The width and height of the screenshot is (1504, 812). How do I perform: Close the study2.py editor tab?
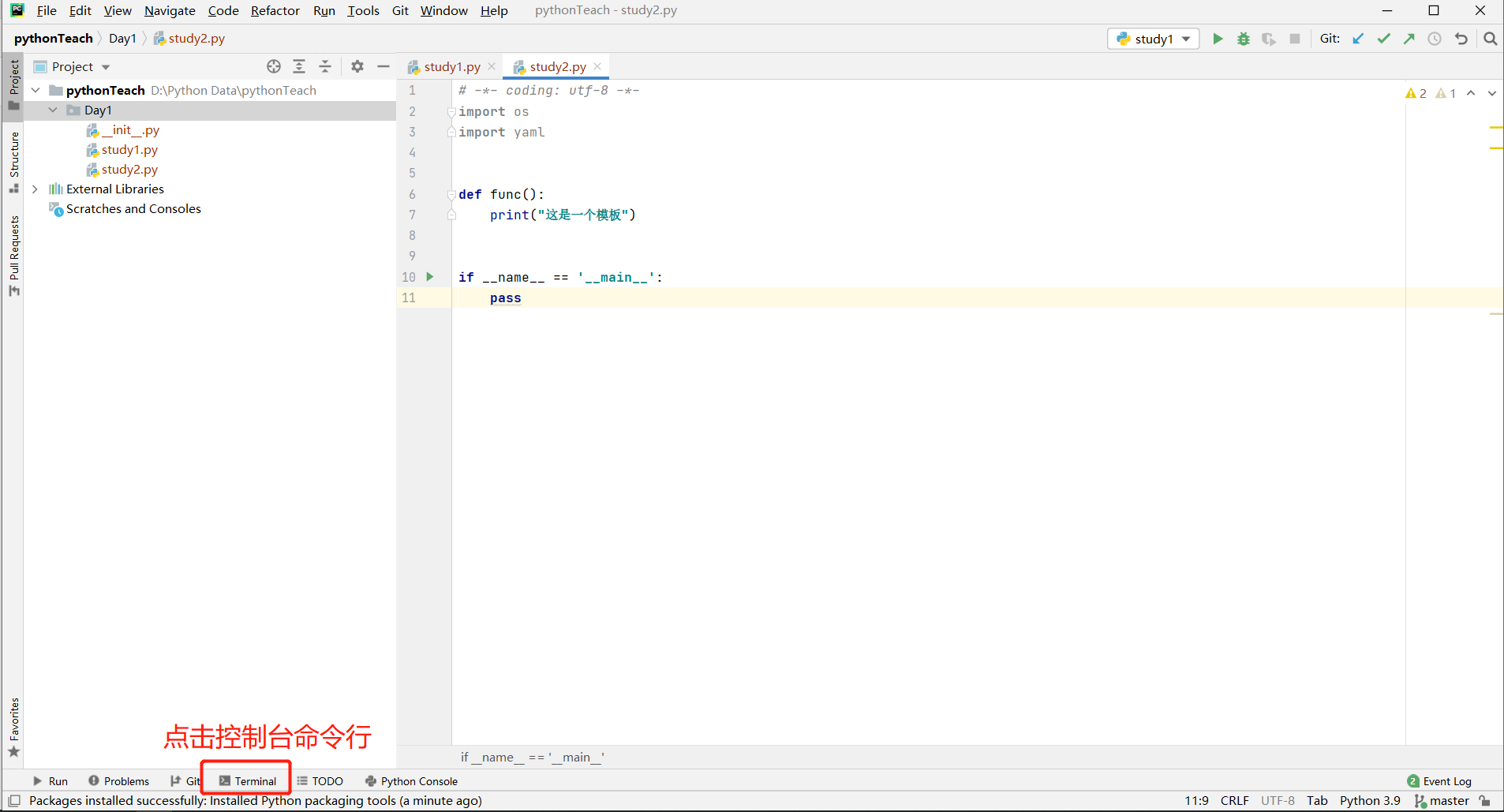597,66
